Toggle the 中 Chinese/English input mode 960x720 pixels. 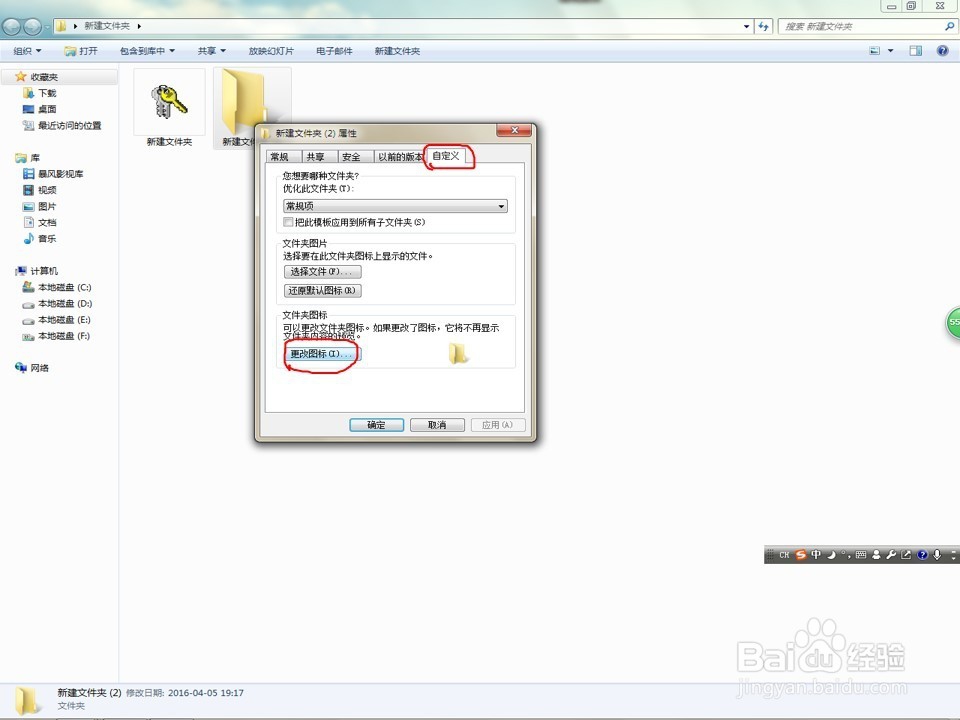(x=816, y=555)
